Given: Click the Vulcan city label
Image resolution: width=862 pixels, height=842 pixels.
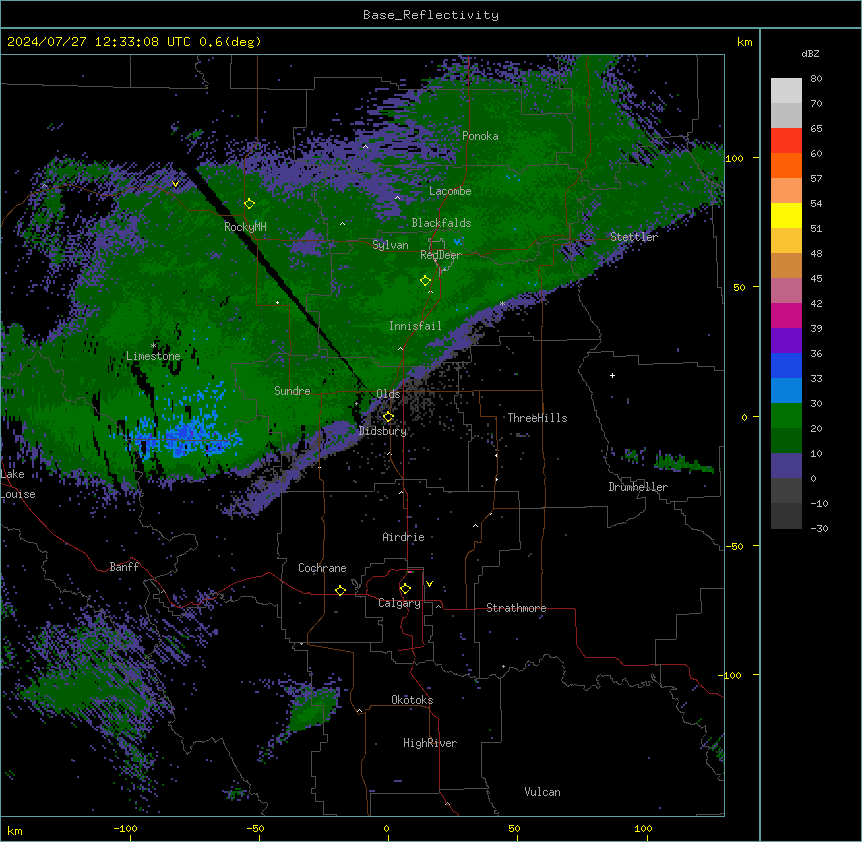Looking at the screenshot, I should pos(543,792).
